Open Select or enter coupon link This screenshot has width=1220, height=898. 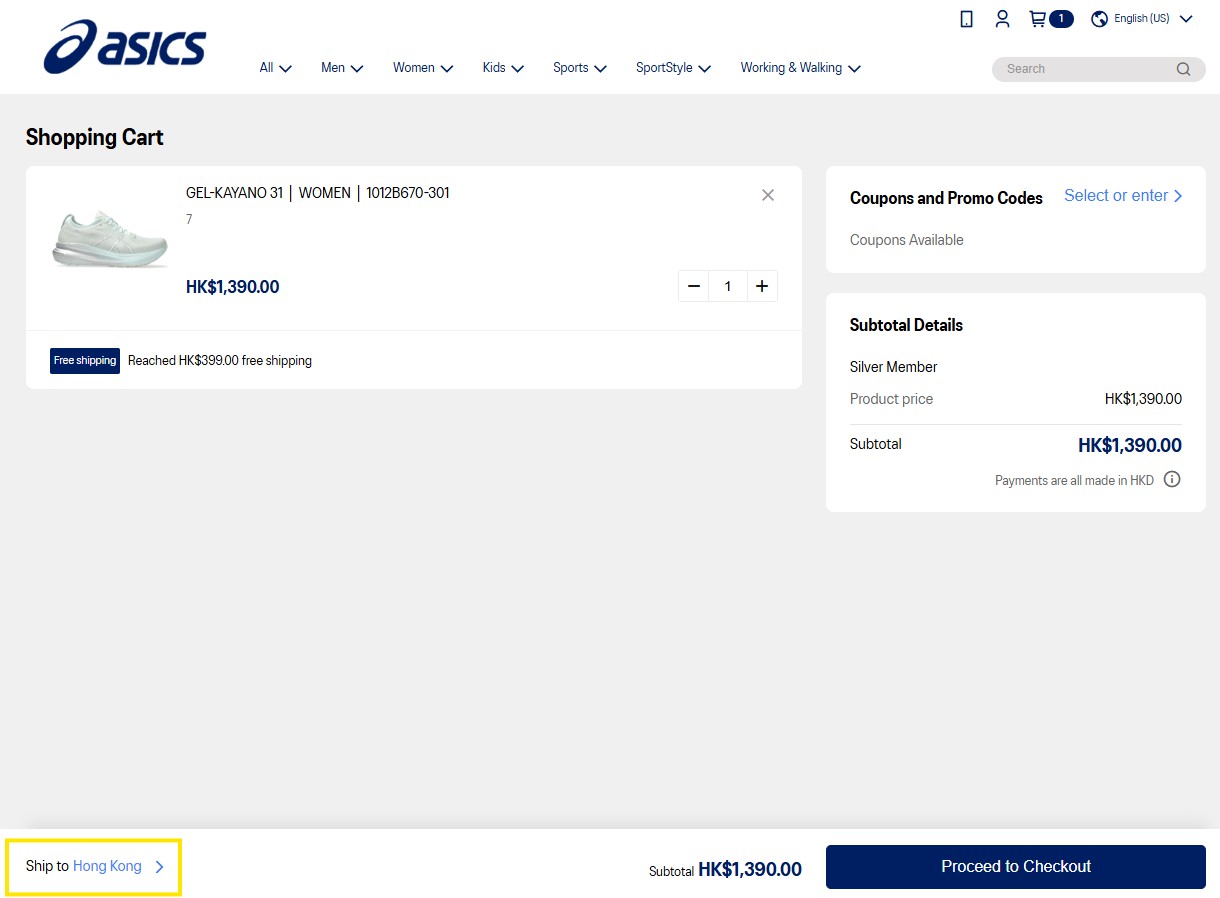(1123, 196)
